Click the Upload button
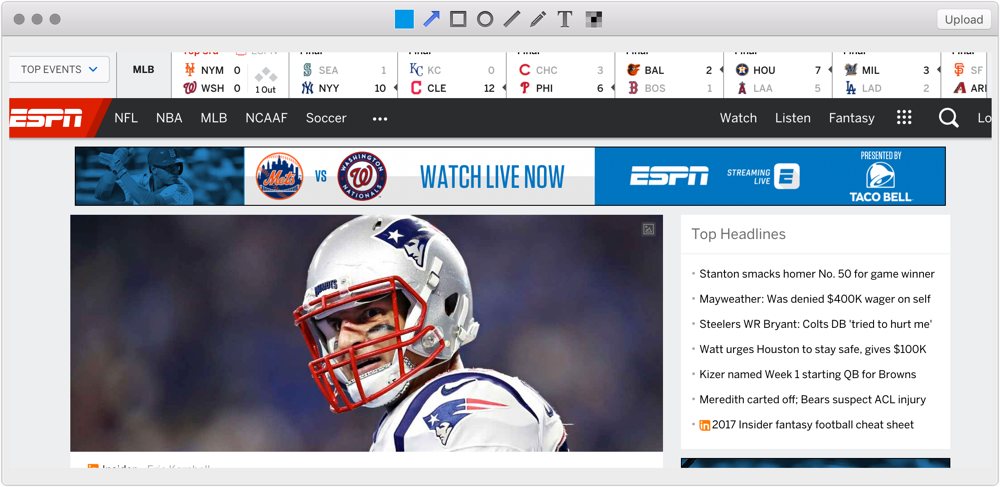 coord(964,19)
